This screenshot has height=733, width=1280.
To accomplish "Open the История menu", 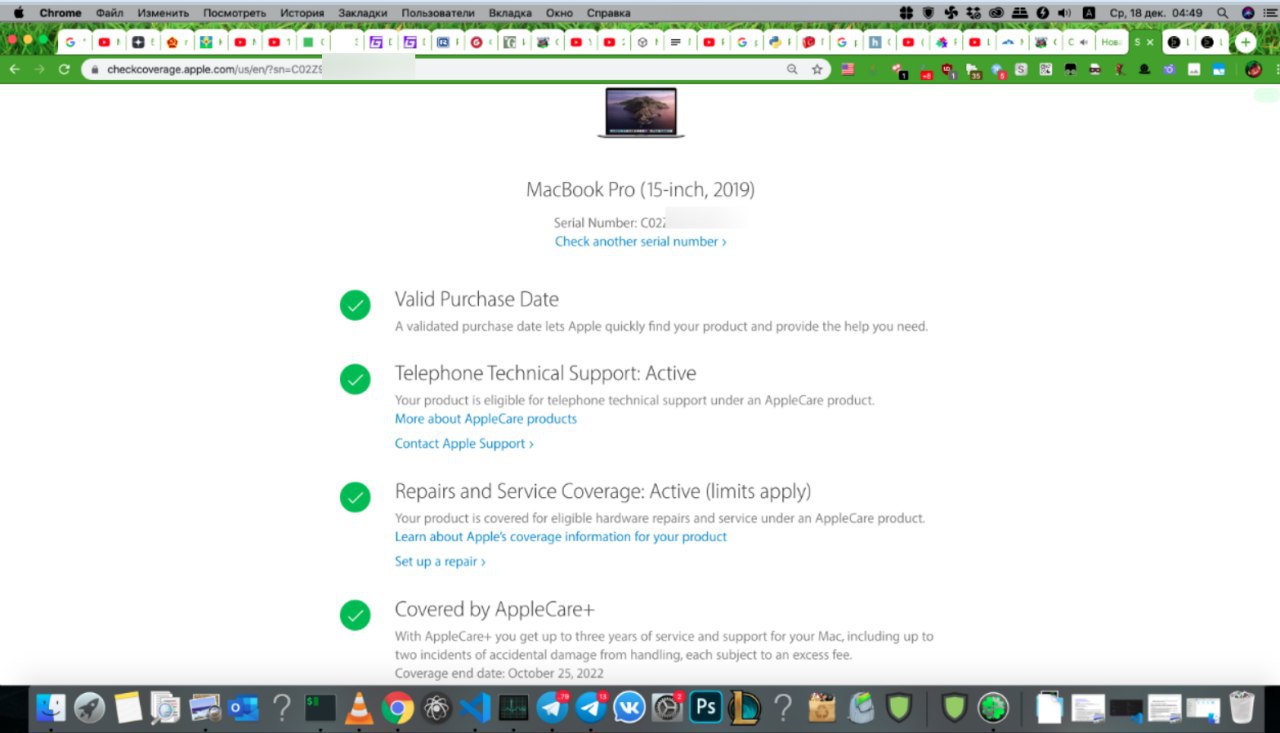I will [302, 13].
